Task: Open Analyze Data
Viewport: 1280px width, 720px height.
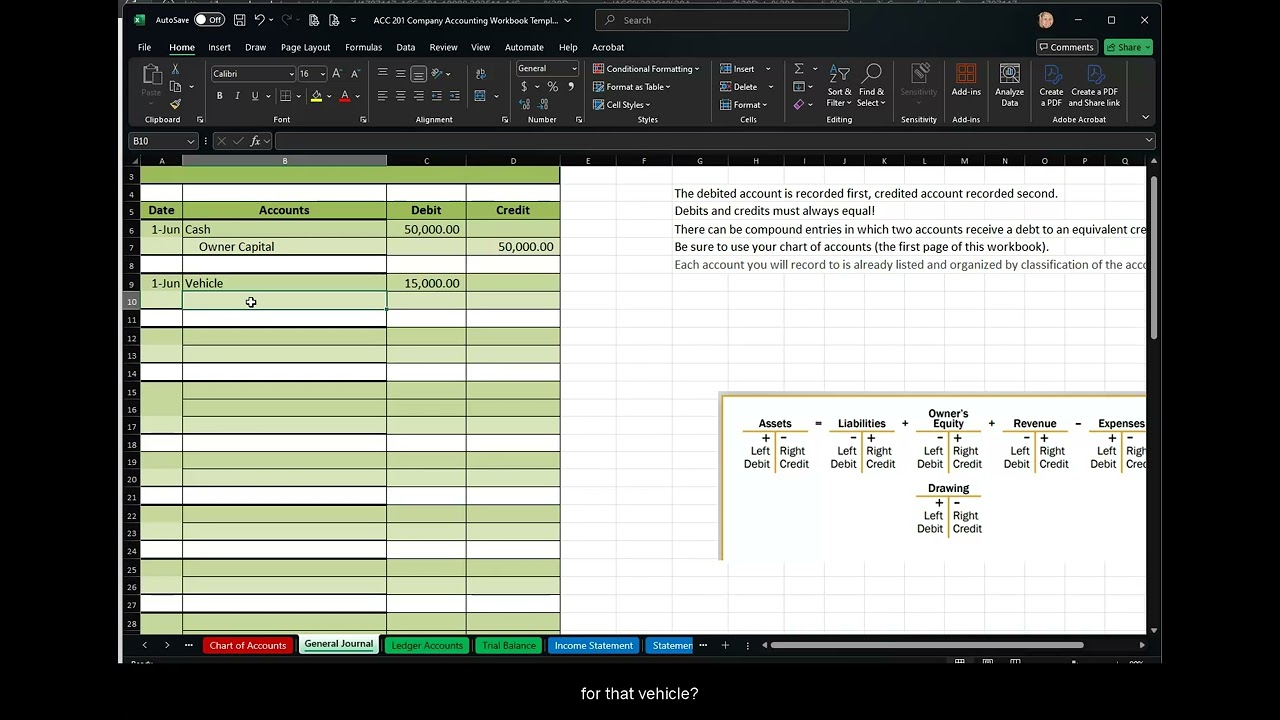Action: pos(1010,85)
